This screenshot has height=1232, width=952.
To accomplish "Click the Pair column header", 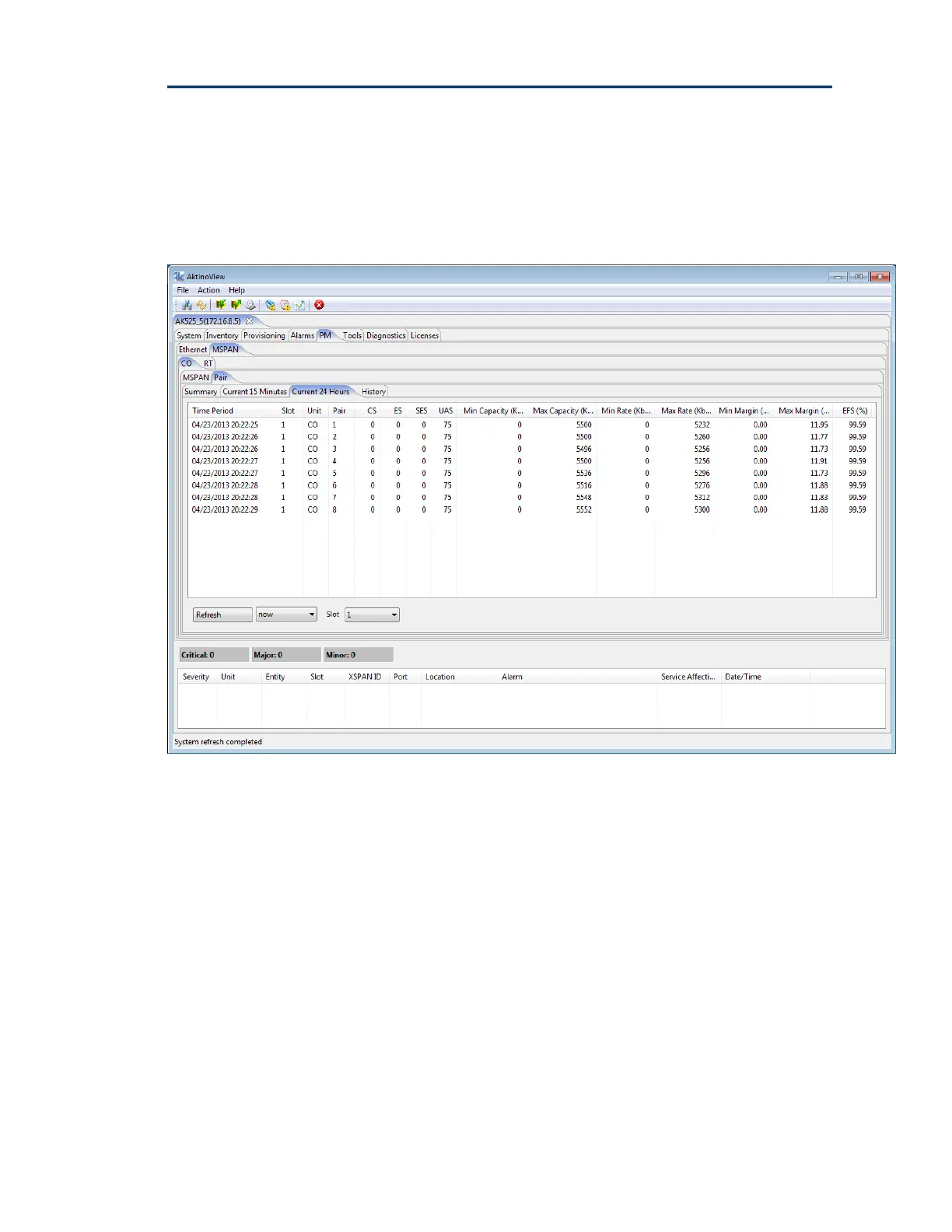I will [341, 411].
